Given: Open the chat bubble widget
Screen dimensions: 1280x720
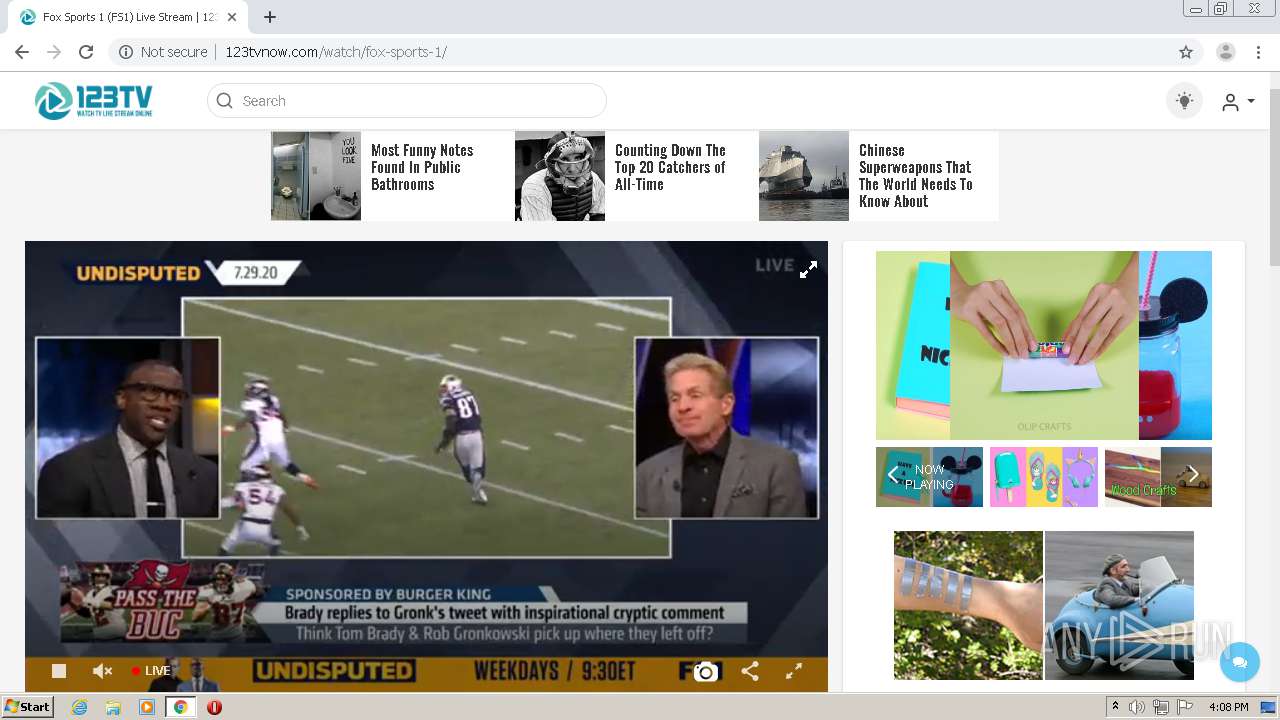Looking at the screenshot, I should [1240, 662].
